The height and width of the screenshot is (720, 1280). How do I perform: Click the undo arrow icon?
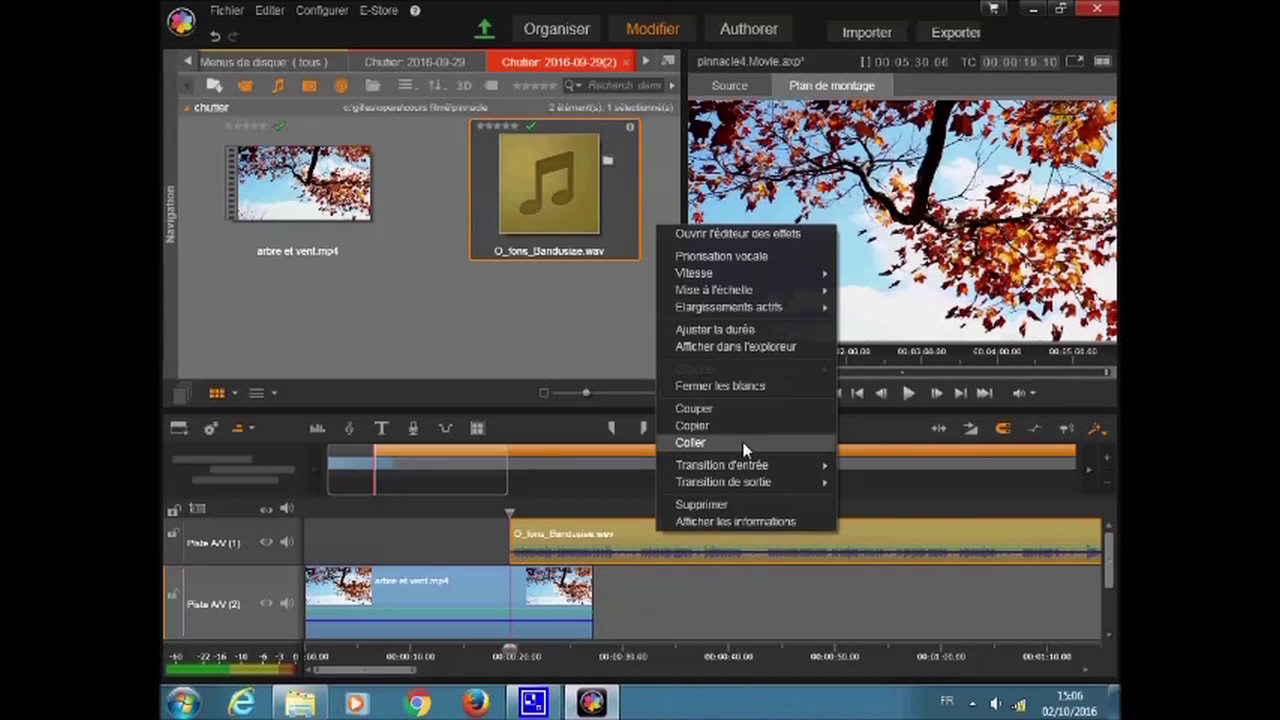tap(215, 36)
